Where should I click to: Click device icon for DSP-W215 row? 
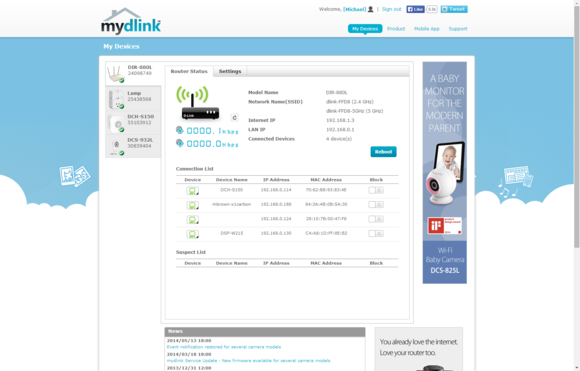192,234
